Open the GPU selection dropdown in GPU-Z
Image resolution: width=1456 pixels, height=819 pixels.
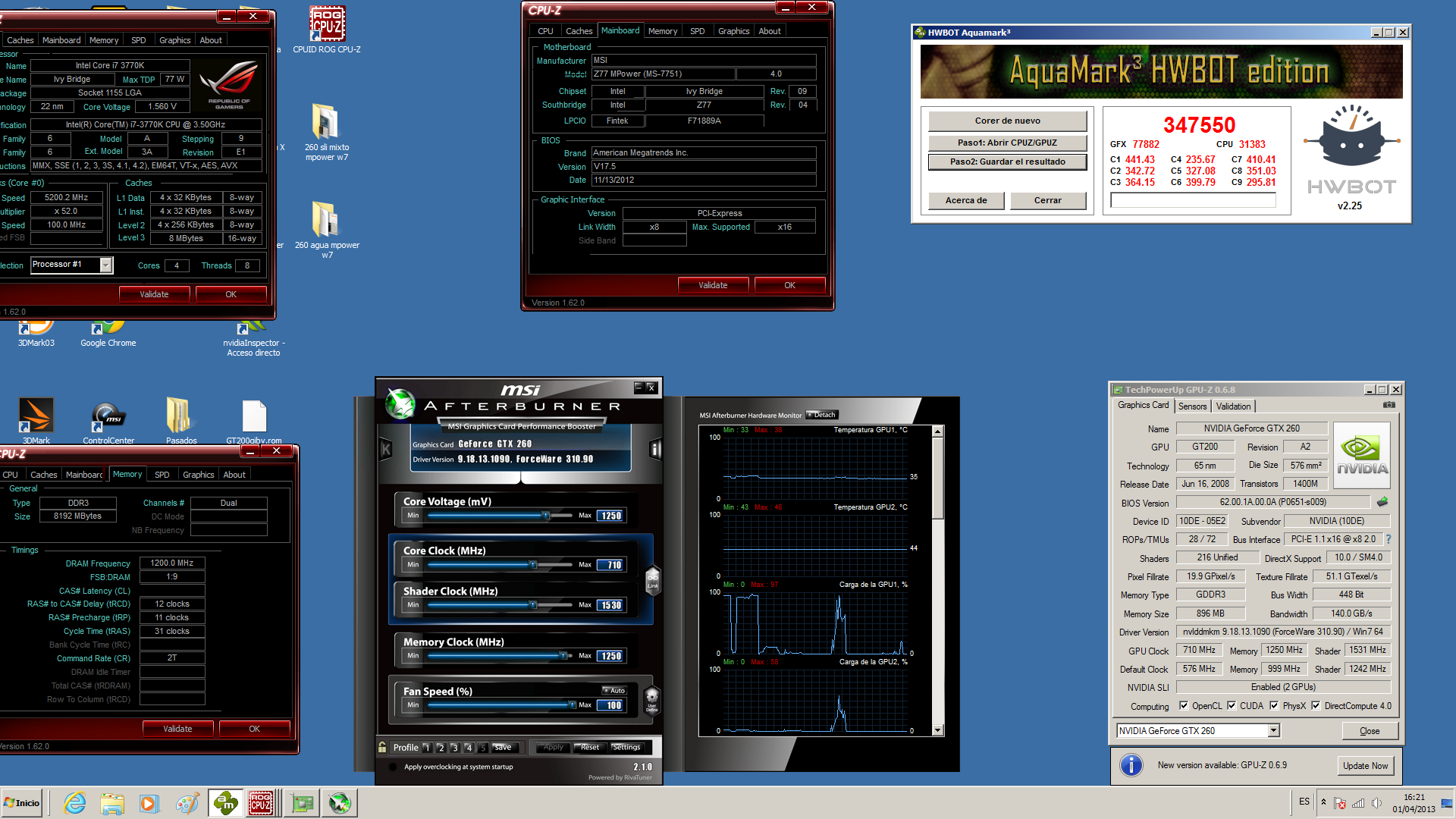1273,730
